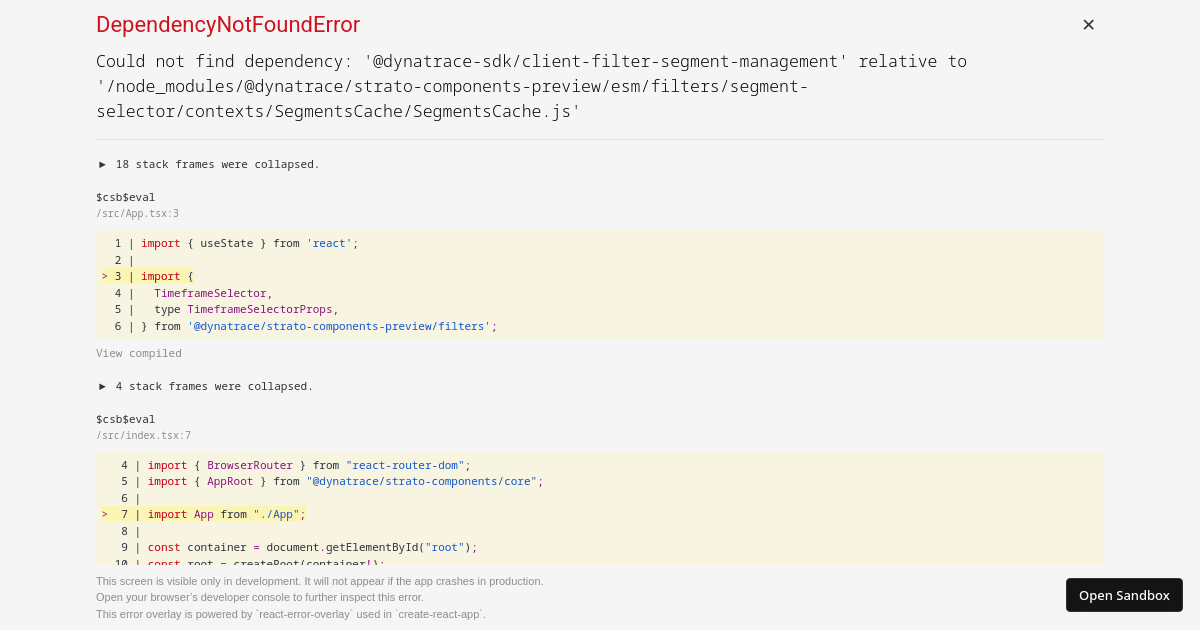The height and width of the screenshot is (630, 1200).
Task: Click the DependencyNotFoundError heading
Action: 228,24
